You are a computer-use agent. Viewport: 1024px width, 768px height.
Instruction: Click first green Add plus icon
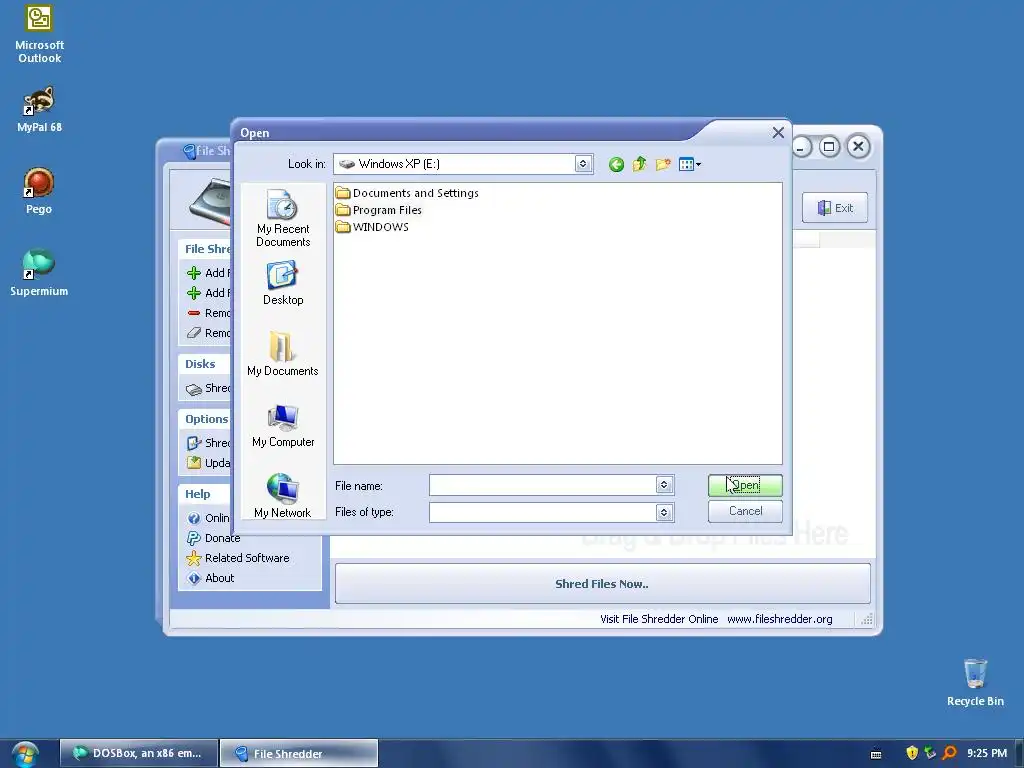tap(194, 273)
